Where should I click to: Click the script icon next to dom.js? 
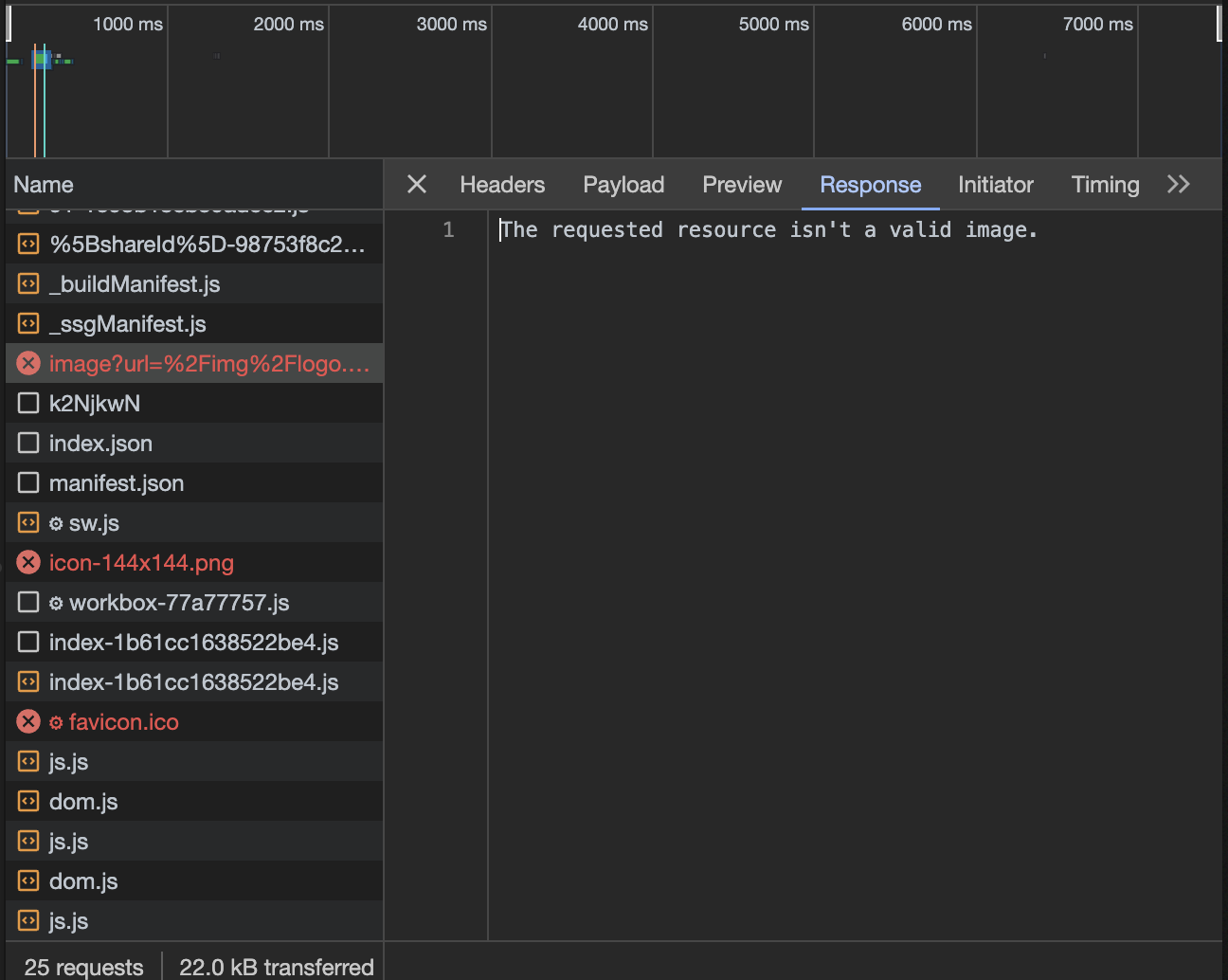pyautogui.click(x=27, y=801)
